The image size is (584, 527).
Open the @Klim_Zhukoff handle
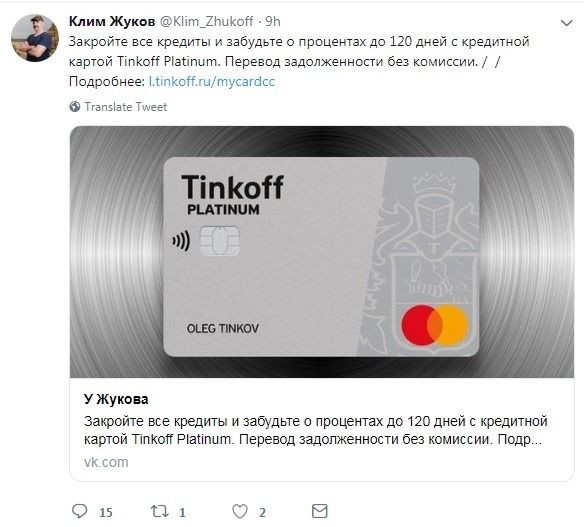click(206, 22)
